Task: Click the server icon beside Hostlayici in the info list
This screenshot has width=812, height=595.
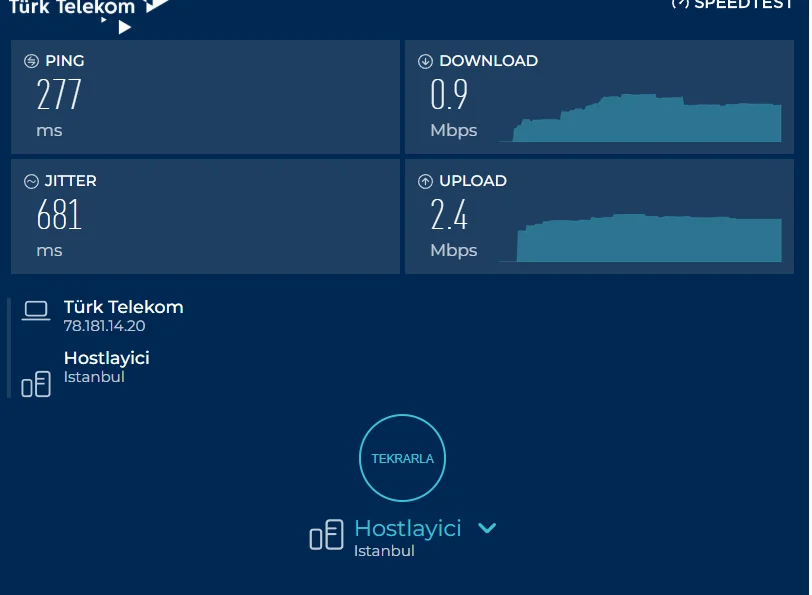Action: (36, 384)
